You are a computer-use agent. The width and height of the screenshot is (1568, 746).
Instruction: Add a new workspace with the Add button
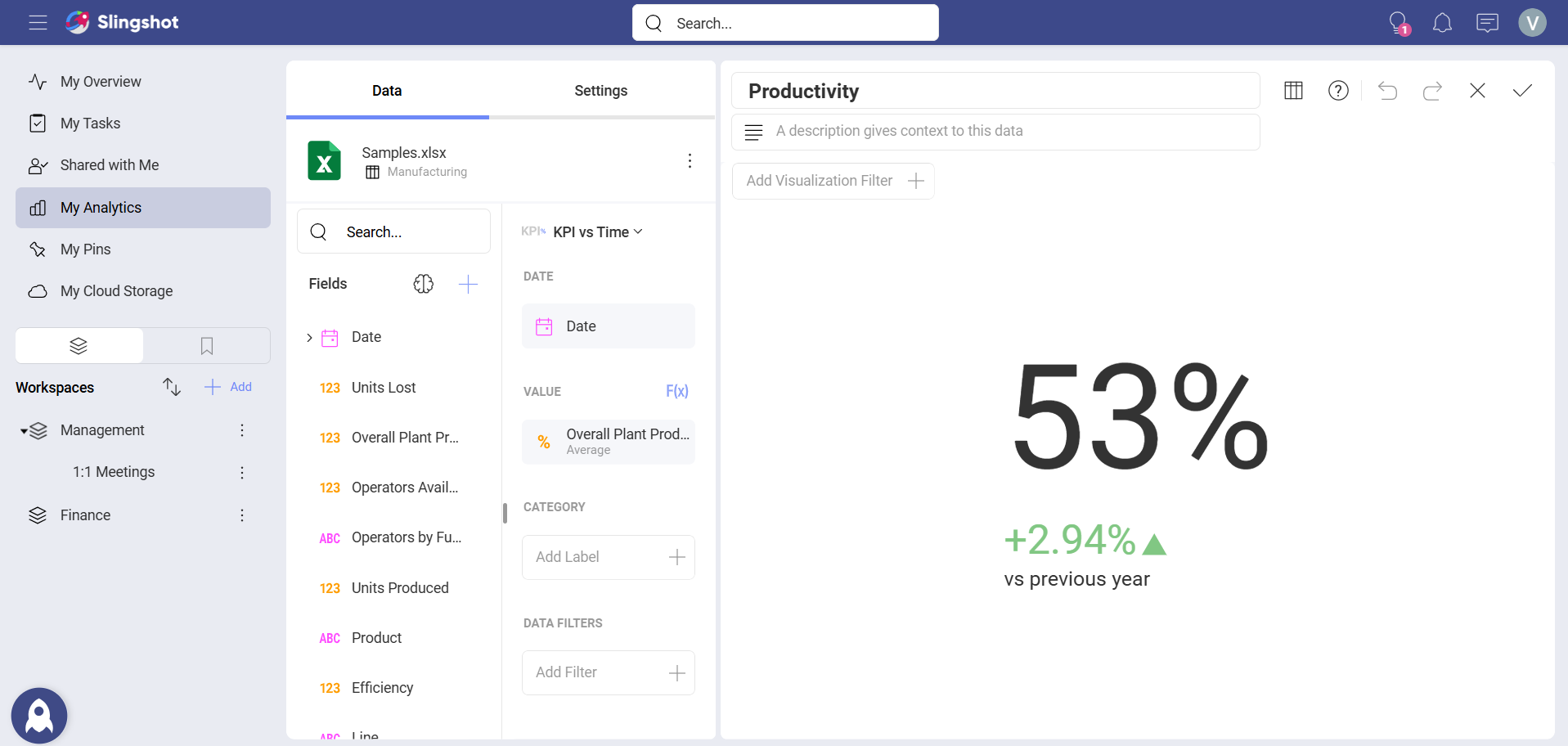(228, 386)
